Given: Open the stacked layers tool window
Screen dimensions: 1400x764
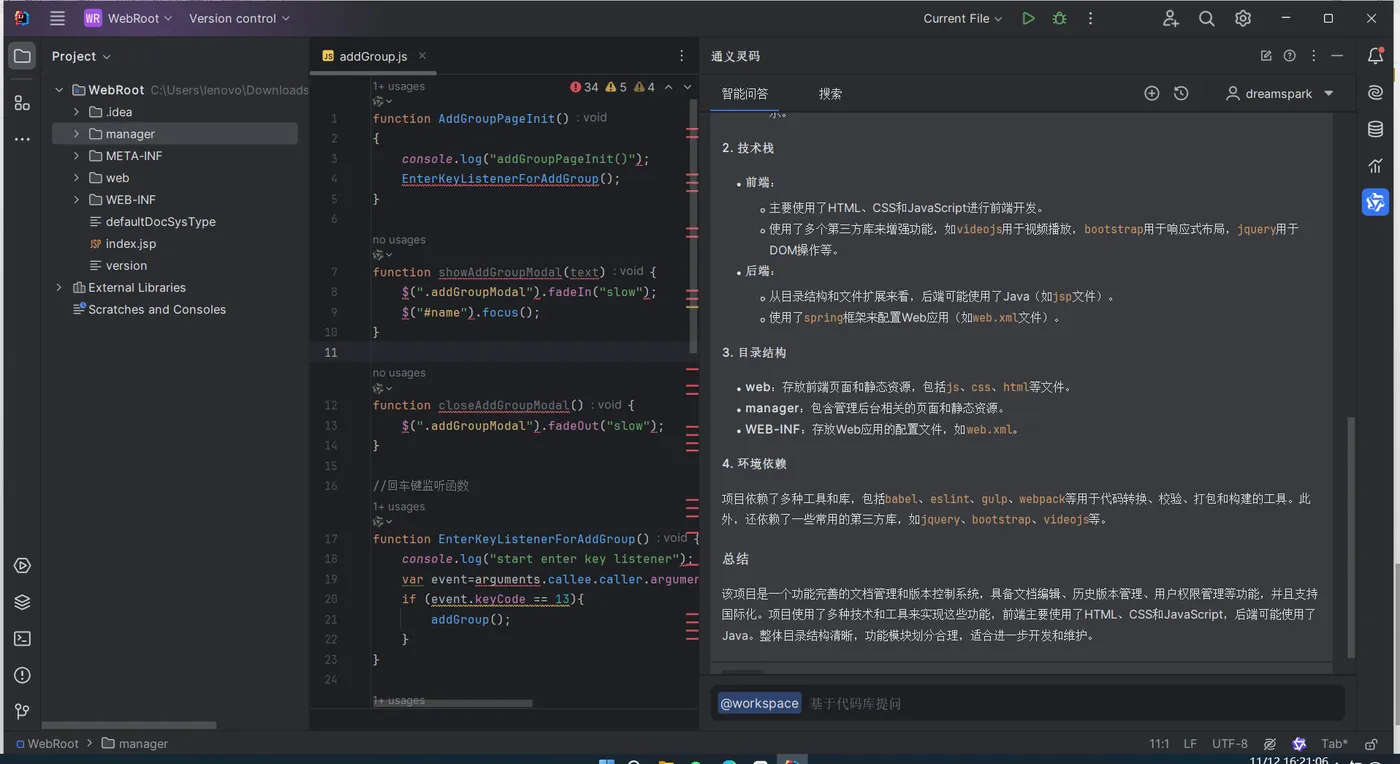Looking at the screenshot, I should coord(22,602).
